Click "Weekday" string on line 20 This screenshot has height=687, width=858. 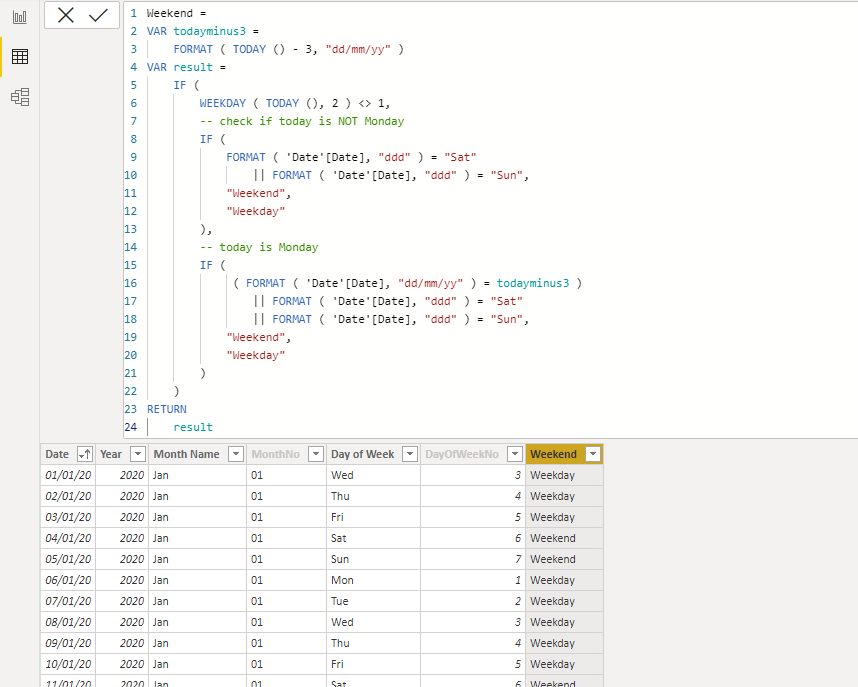coord(256,355)
